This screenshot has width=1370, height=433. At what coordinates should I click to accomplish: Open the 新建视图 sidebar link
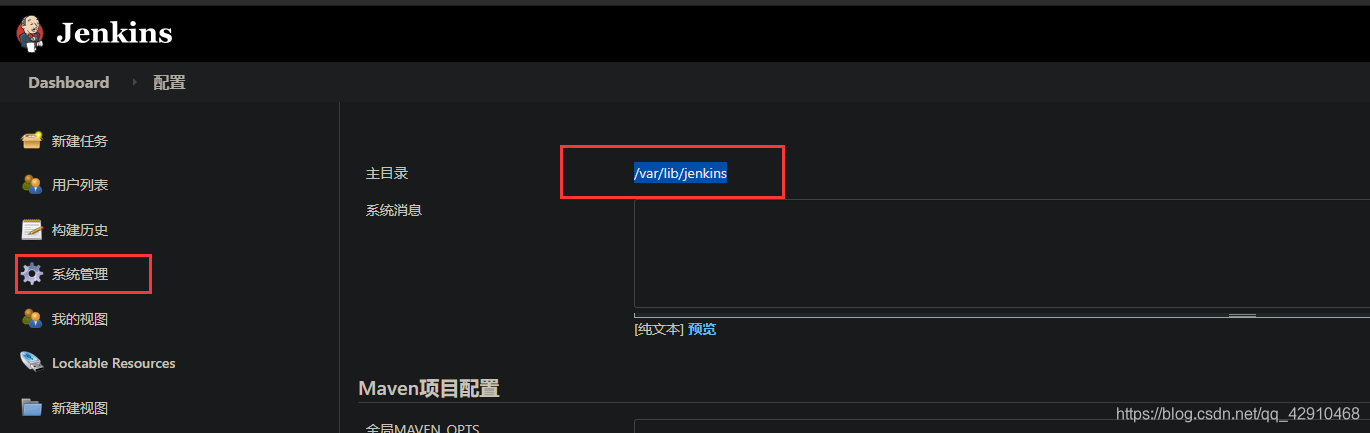(80, 408)
